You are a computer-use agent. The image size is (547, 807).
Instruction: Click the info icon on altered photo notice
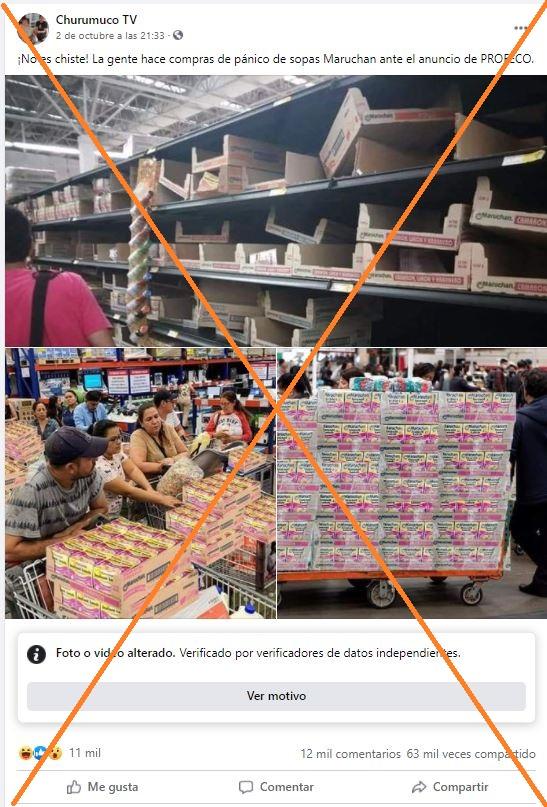pos(37,654)
